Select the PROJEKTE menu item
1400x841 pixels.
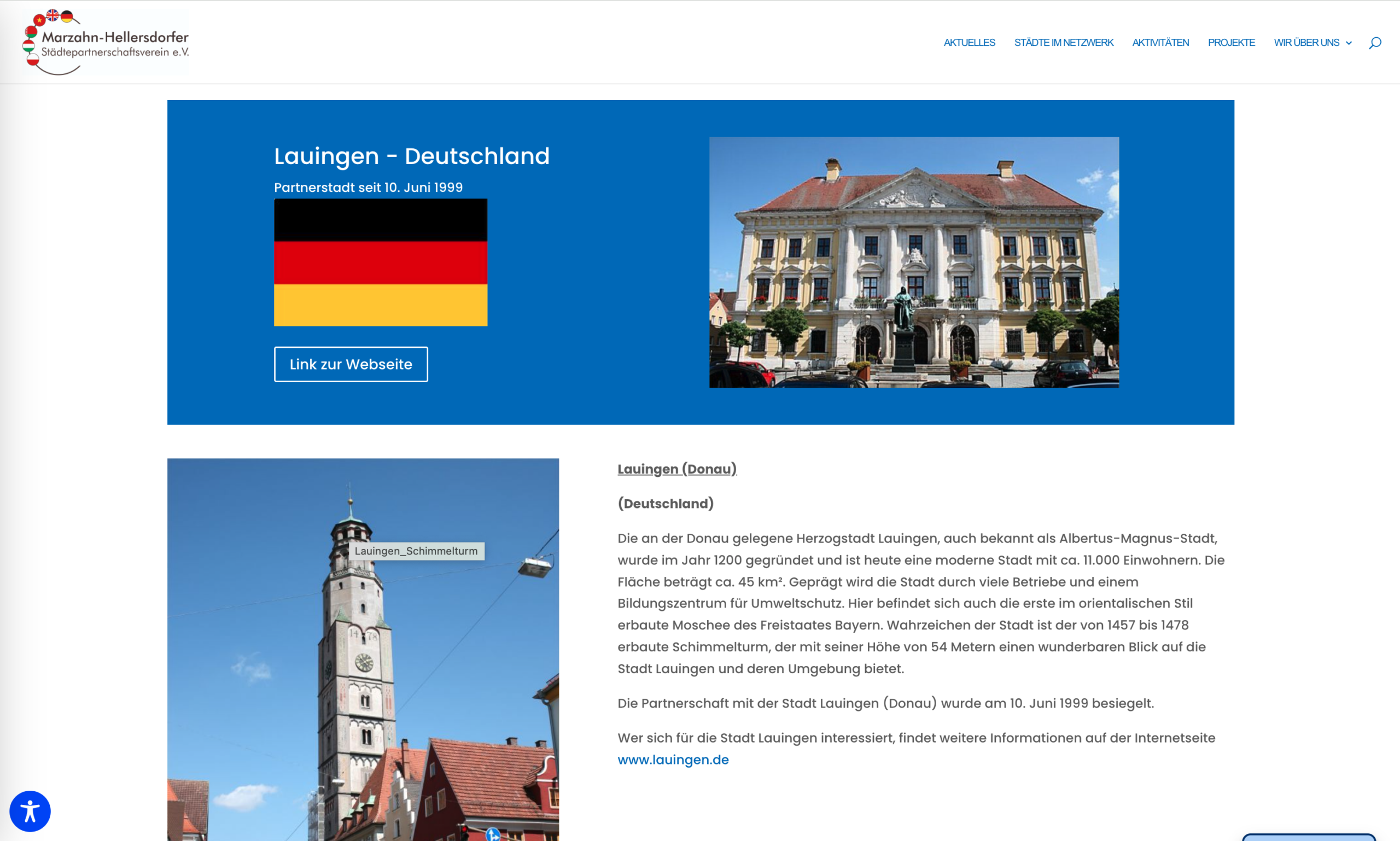coord(1231,43)
